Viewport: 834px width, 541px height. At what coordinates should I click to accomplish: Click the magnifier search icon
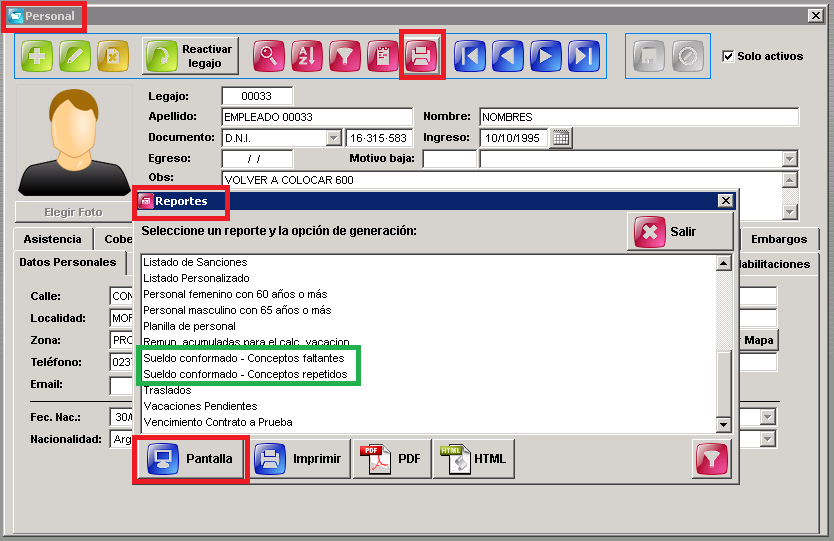[x=269, y=56]
